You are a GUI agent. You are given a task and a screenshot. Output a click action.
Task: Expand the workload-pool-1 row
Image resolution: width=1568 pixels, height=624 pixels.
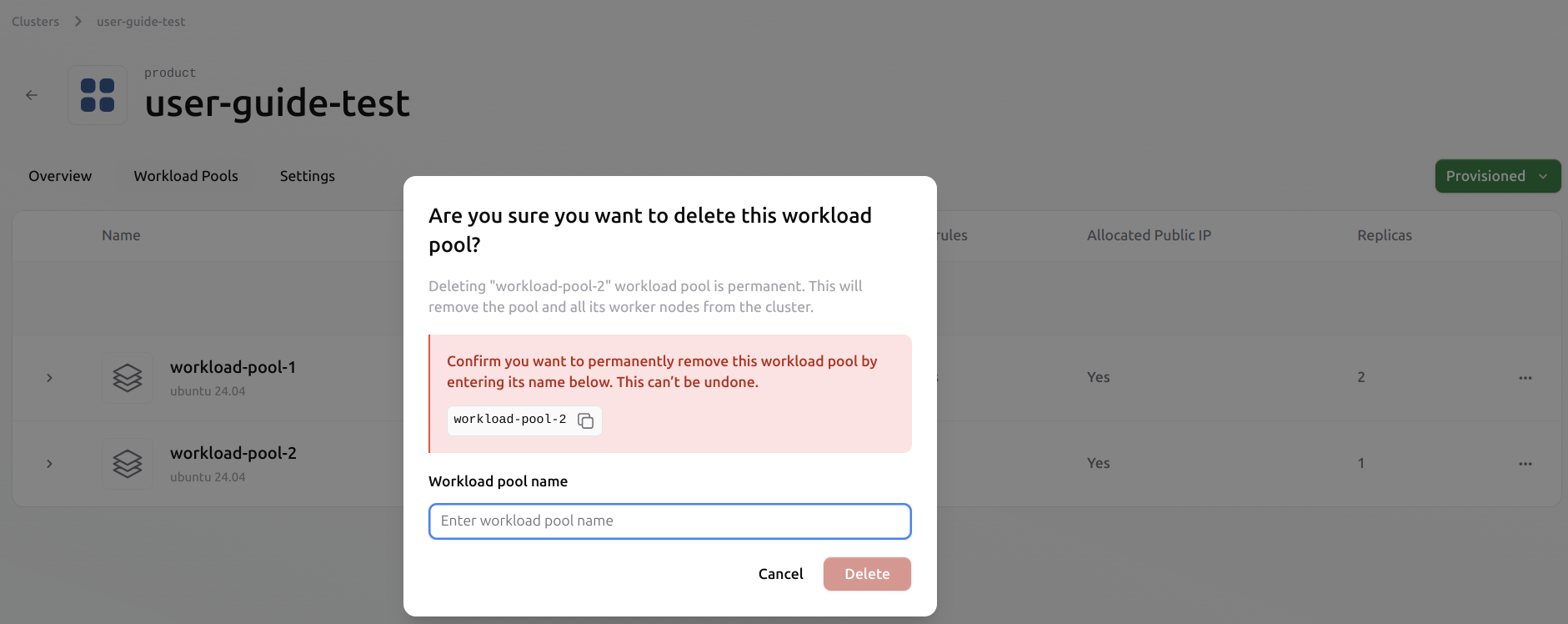point(49,377)
